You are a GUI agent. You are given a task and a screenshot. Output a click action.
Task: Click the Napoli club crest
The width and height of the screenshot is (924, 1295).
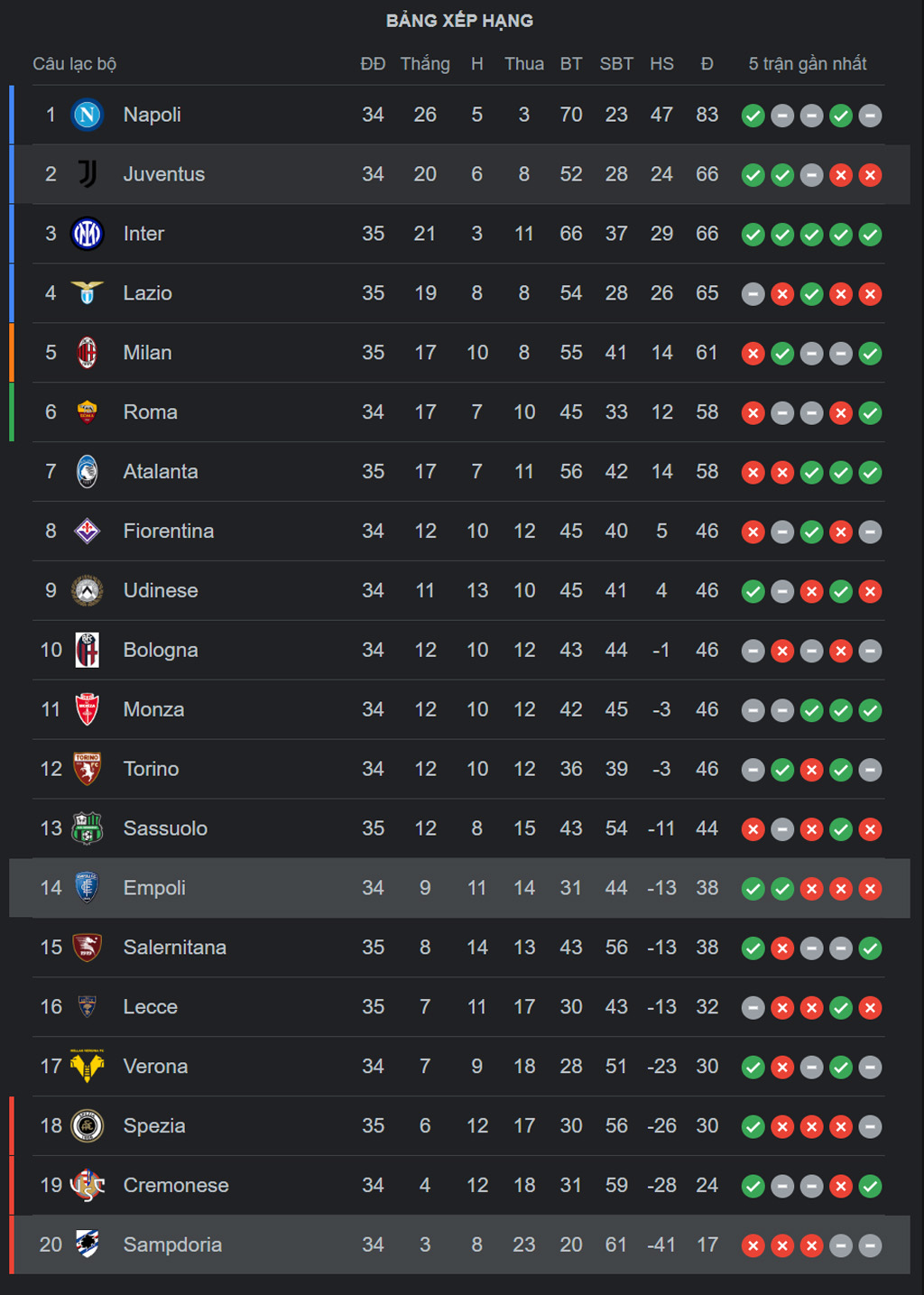pos(88,115)
